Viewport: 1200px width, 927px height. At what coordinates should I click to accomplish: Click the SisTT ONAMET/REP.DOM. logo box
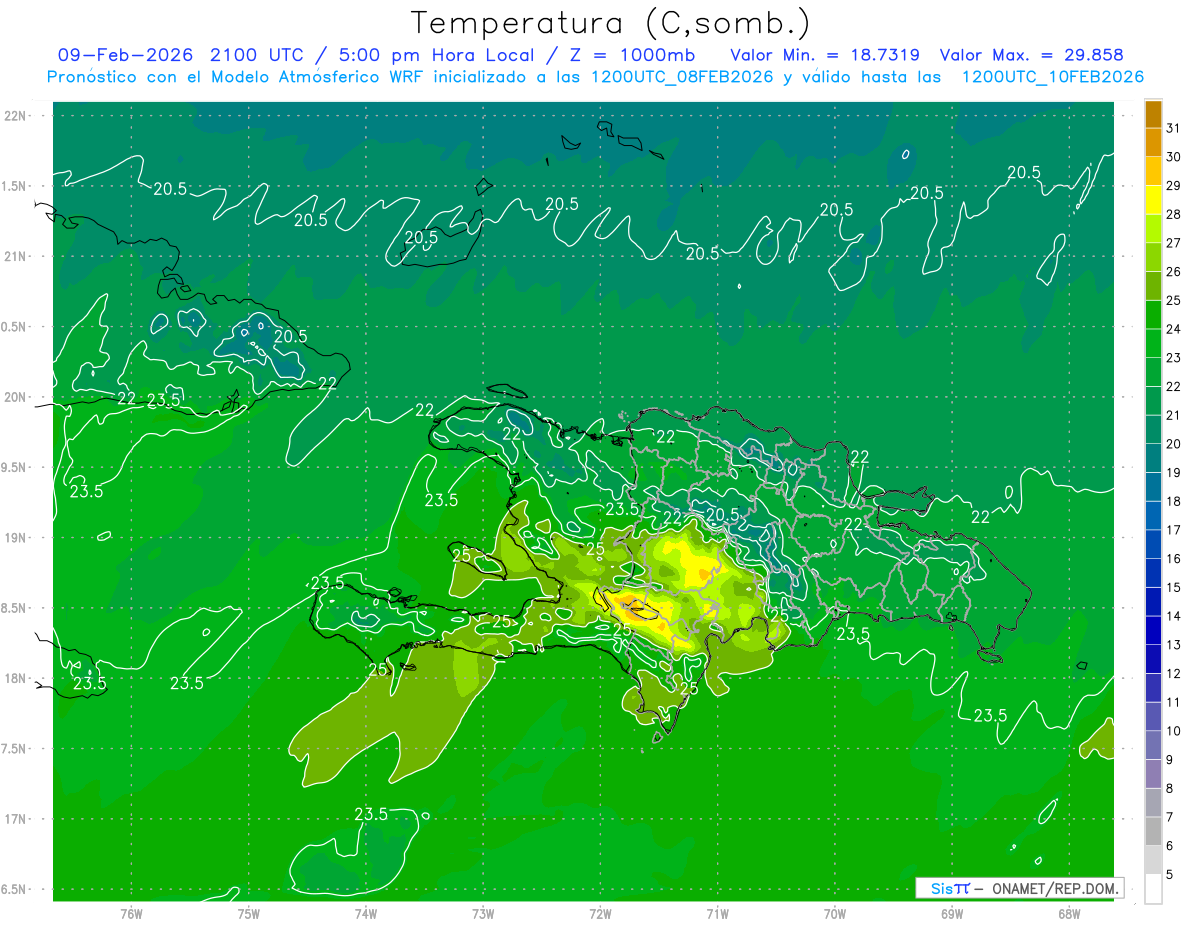[x=1019, y=888]
